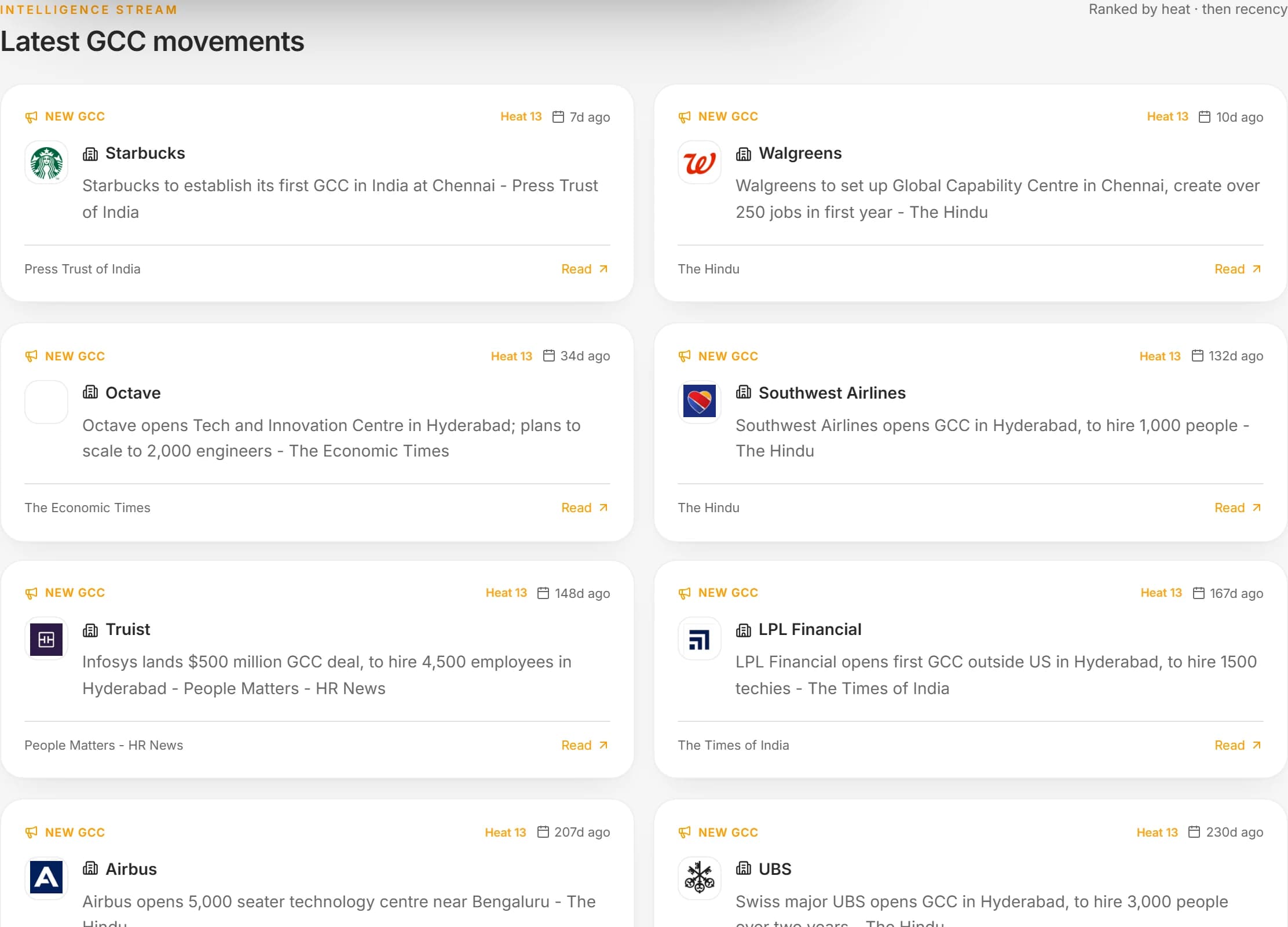Click the 230d ago timestamp
Screen dimensions: 1288x927
pos(1234,832)
